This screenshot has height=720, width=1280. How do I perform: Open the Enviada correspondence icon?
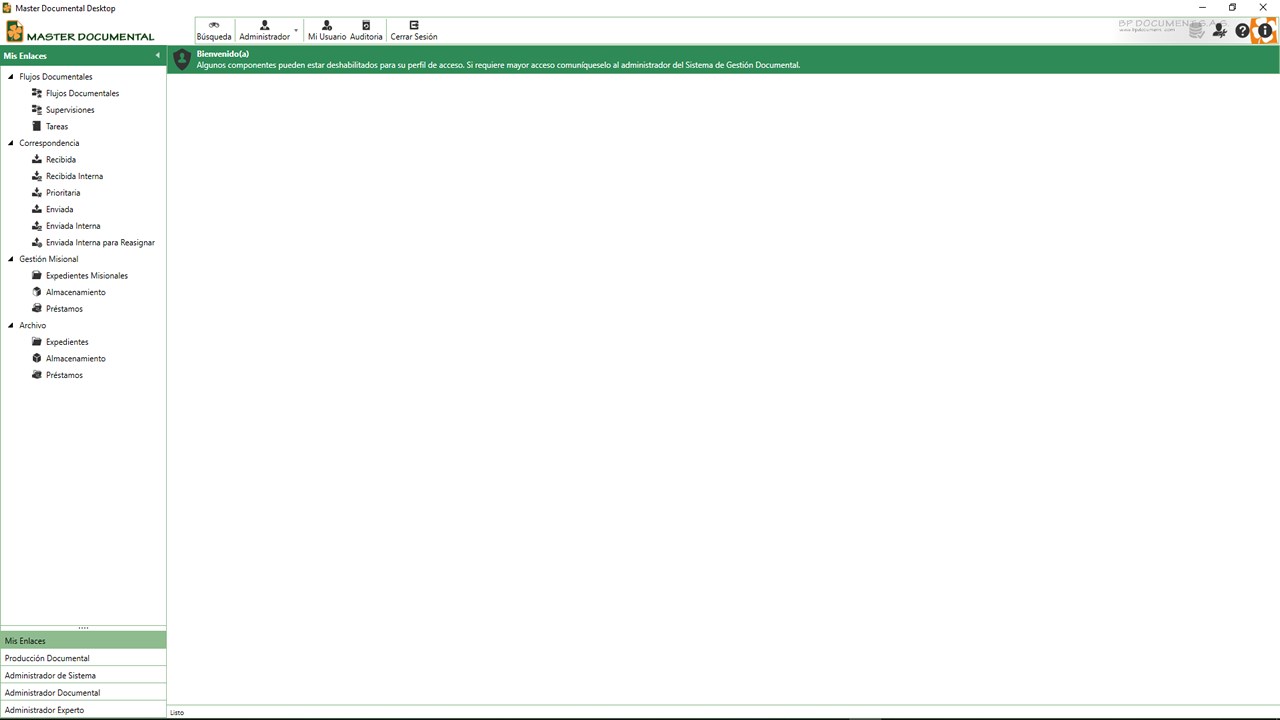37,209
